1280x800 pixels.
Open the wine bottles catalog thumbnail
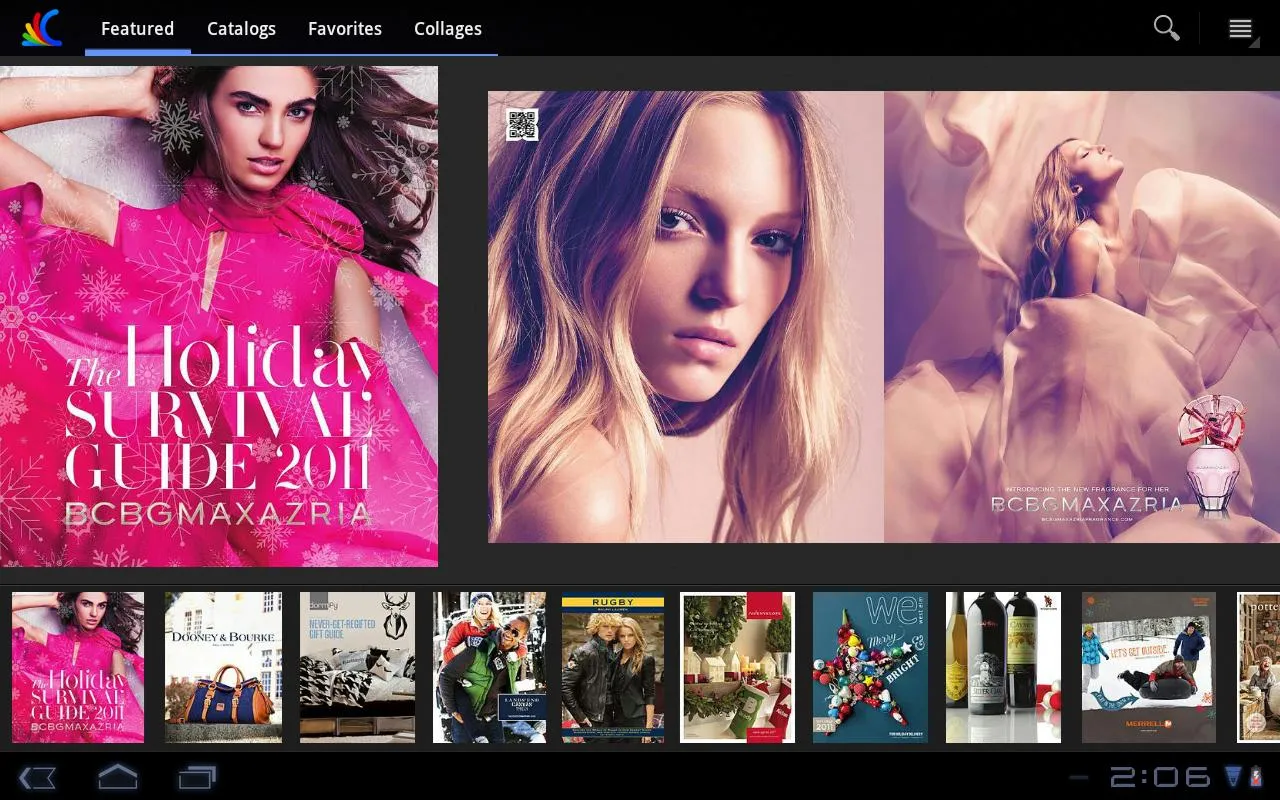pyautogui.click(x=1003, y=667)
